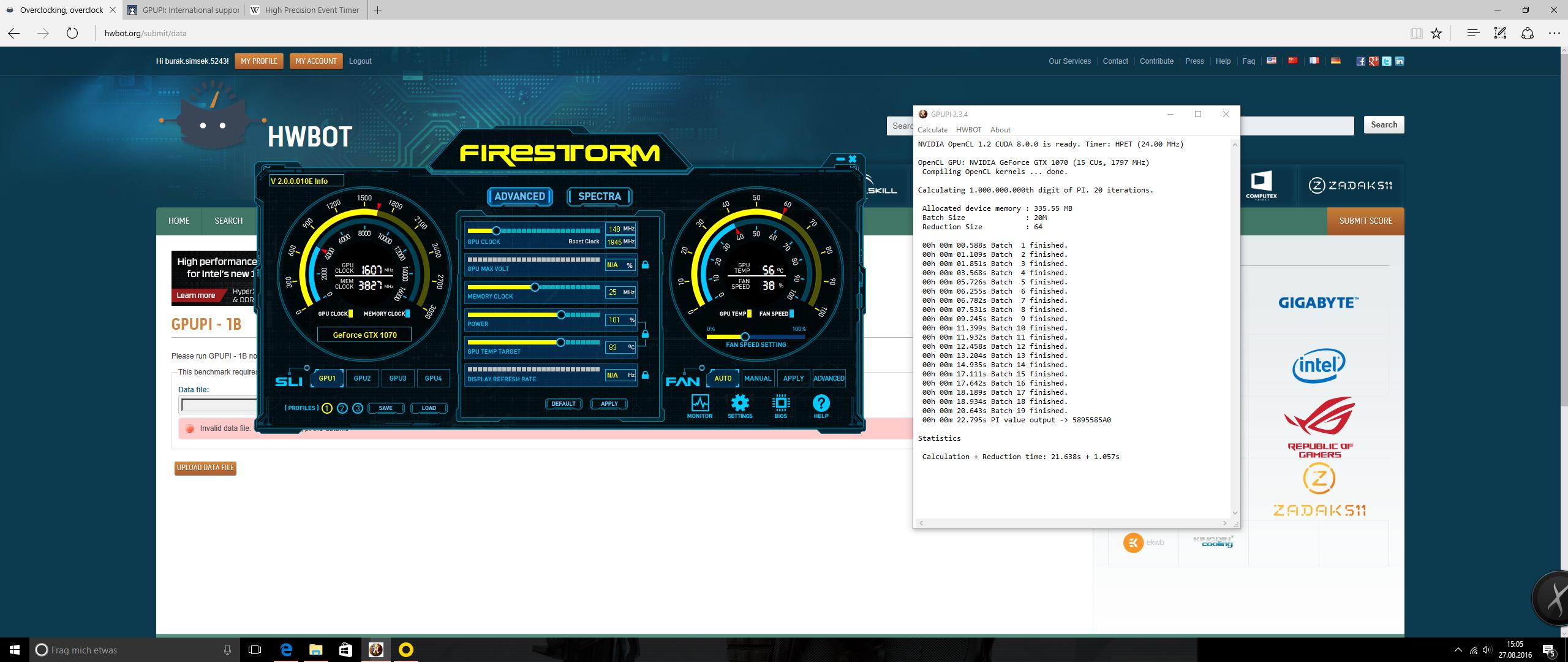Viewport: 1568px width, 662px height.
Task: Open HOME in HWBOT navigation
Action: pos(179,221)
